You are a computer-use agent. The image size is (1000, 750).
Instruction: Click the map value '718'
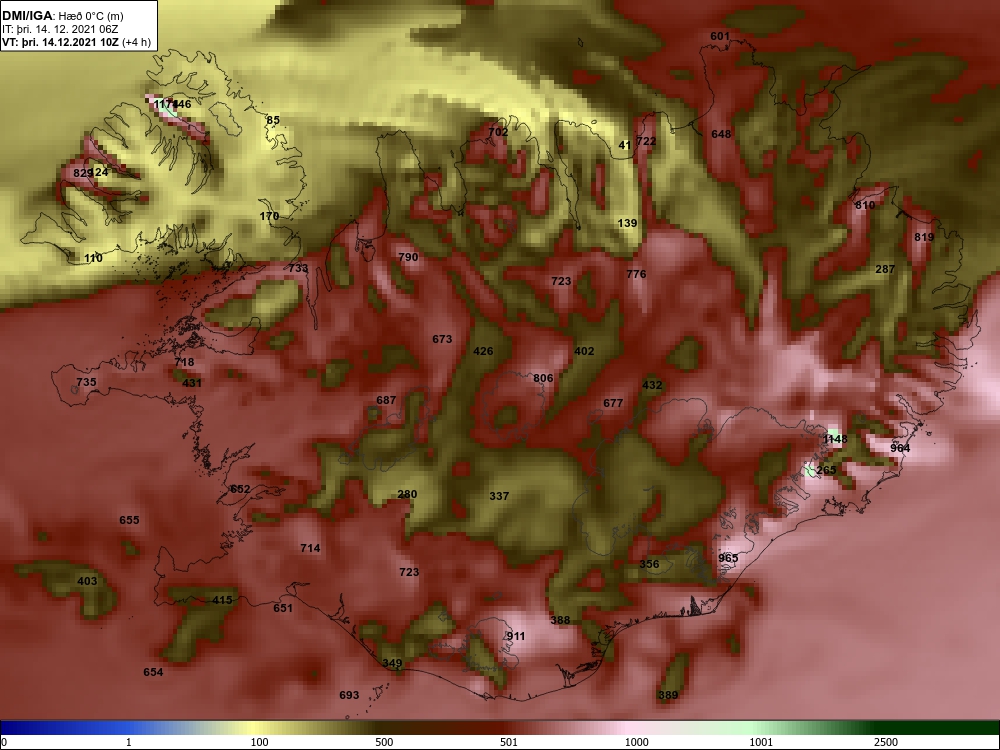click(184, 362)
